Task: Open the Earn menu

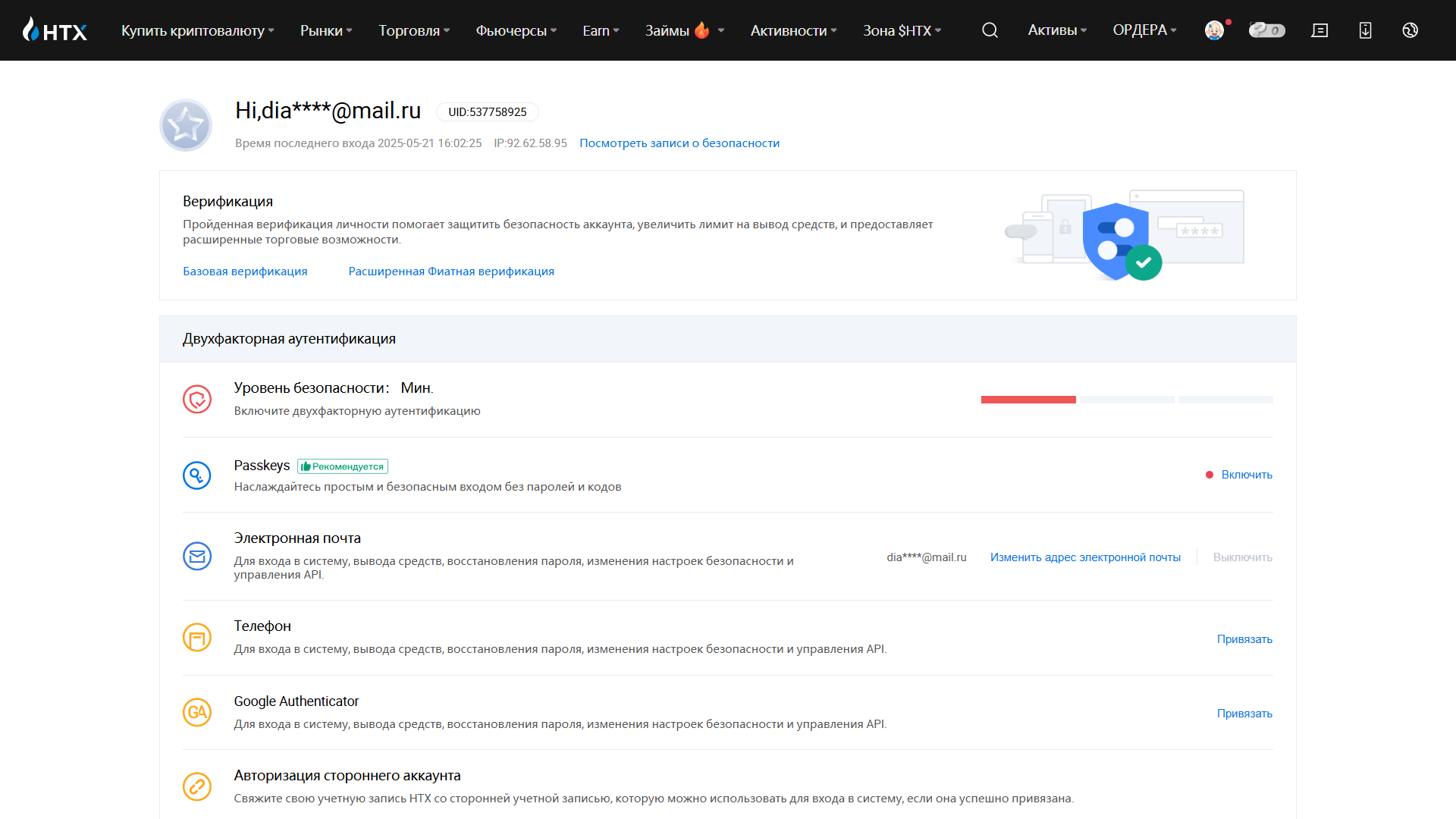Action: point(601,30)
